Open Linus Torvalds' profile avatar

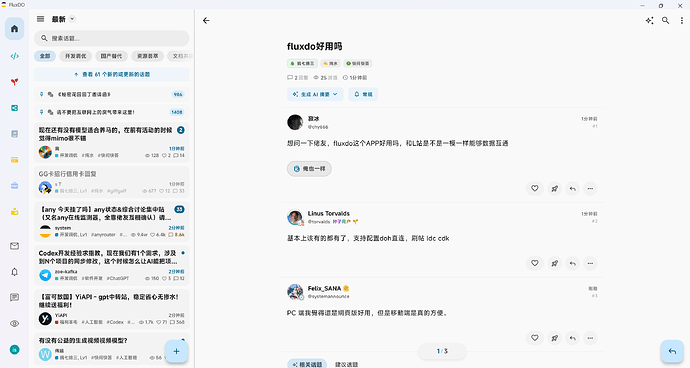tap(295, 217)
